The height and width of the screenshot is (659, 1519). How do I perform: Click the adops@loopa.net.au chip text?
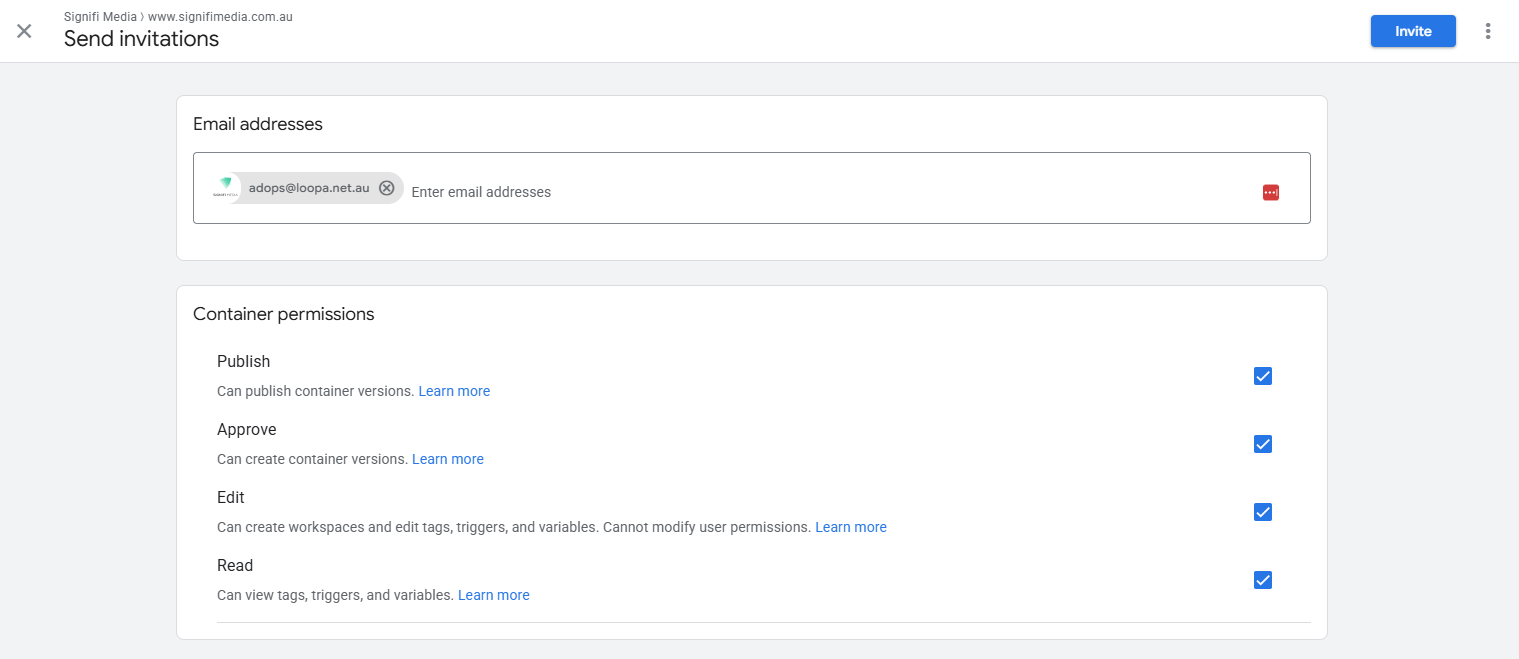[309, 188]
